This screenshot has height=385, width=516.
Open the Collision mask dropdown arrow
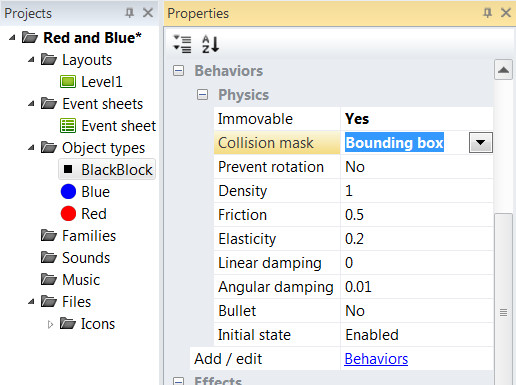(481, 143)
